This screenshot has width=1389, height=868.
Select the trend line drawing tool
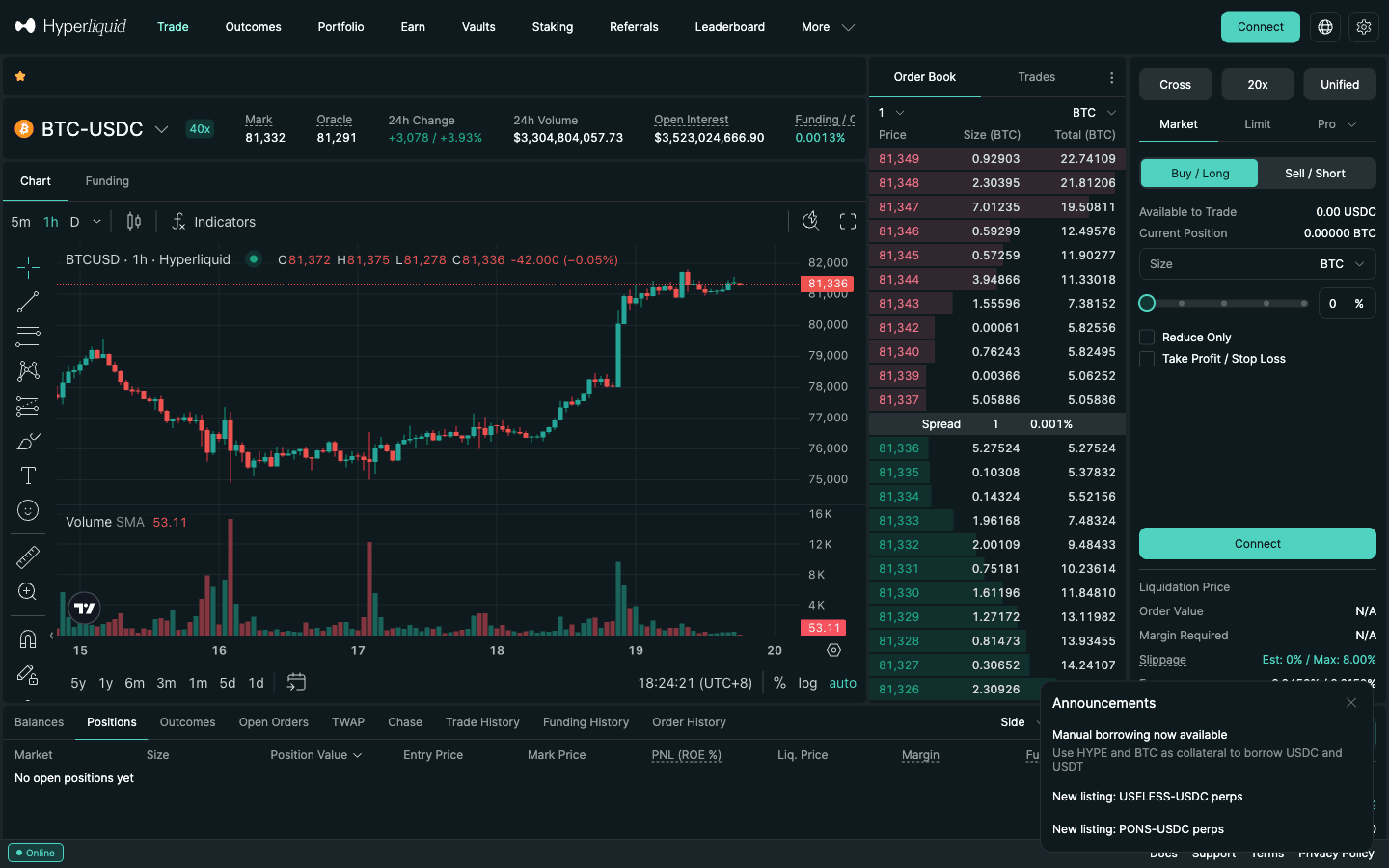tap(28, 302)
